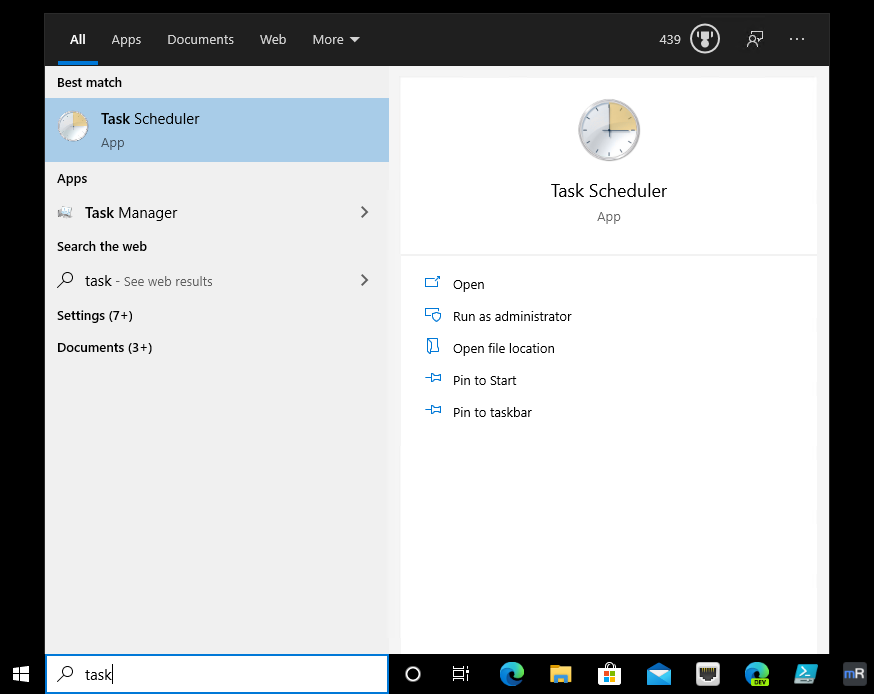Switch to the All search tab

click(x=77, y=40)
